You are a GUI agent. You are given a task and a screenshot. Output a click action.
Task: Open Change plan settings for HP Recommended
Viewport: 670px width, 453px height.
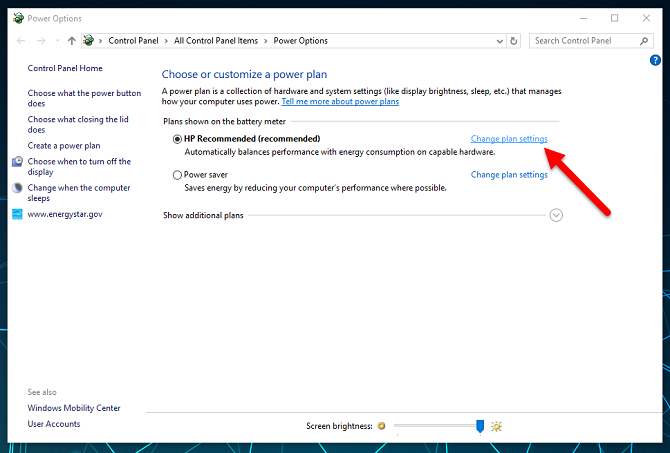tap(509, 138)
